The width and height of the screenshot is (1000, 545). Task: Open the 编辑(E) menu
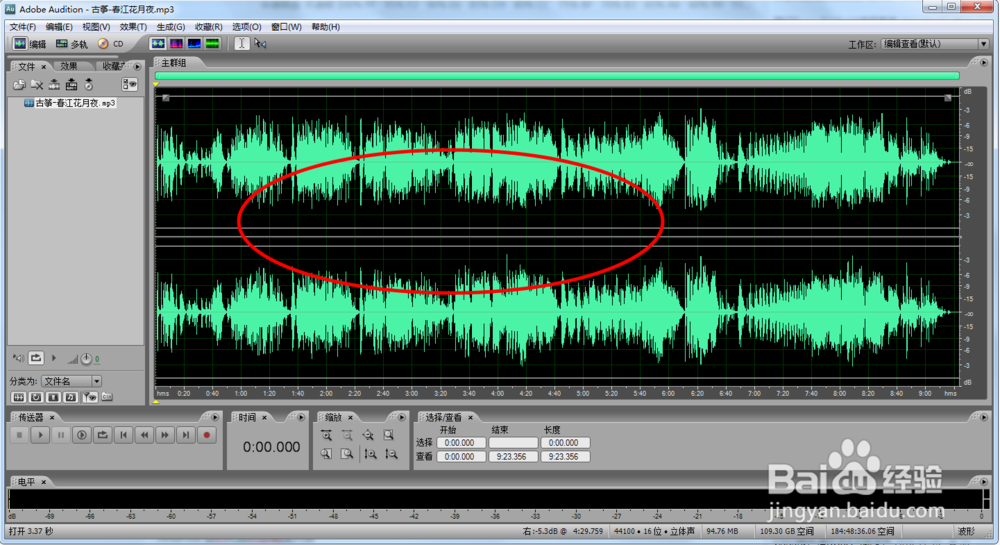coord(59,27)
